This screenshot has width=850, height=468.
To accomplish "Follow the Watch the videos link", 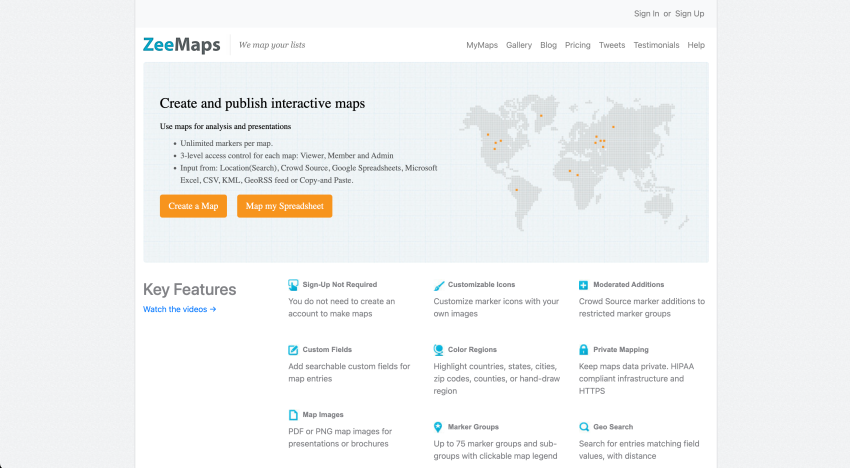I will coord(179,309).
